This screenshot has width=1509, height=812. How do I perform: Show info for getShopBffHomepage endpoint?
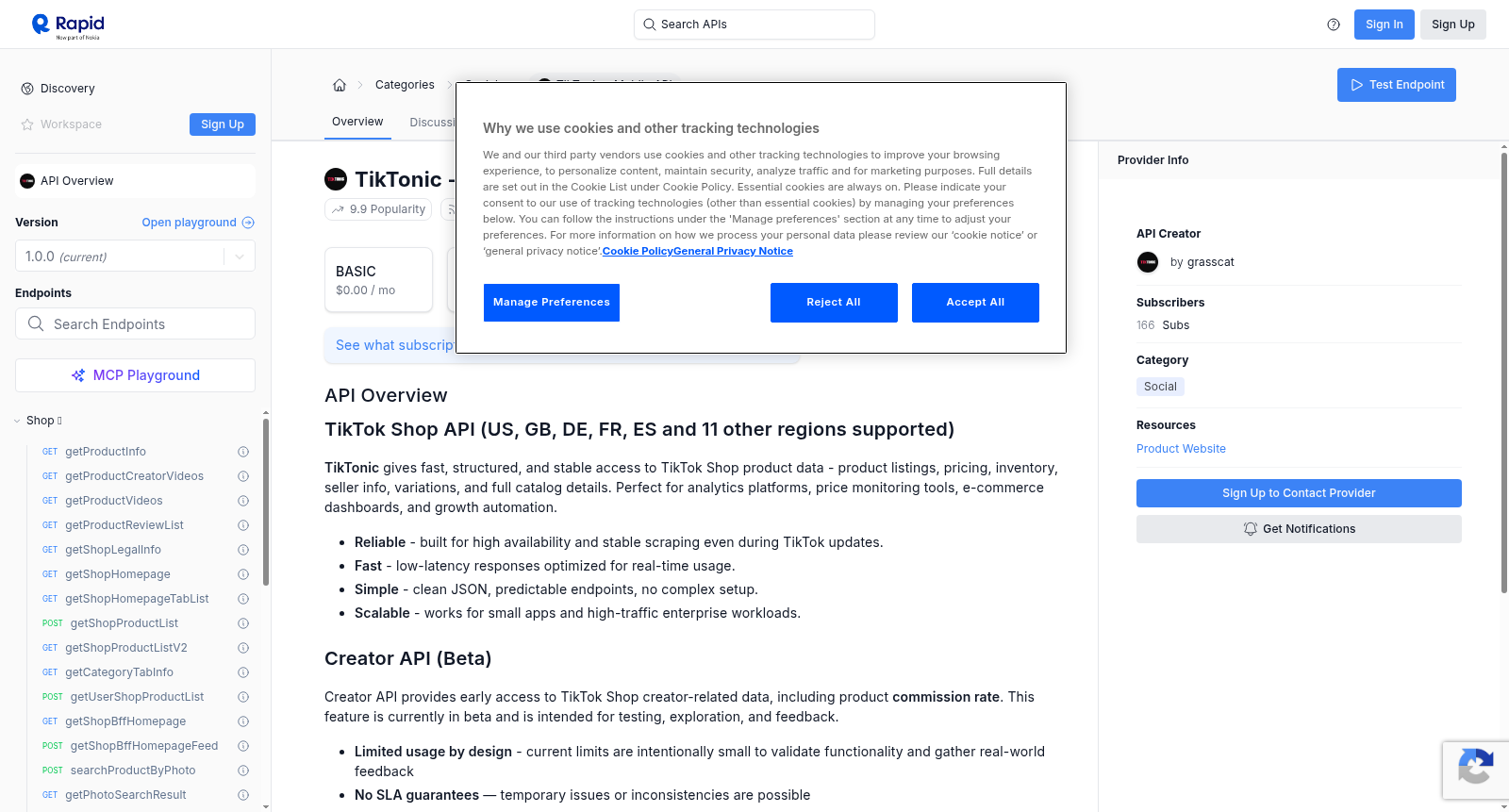pos(243,721)
